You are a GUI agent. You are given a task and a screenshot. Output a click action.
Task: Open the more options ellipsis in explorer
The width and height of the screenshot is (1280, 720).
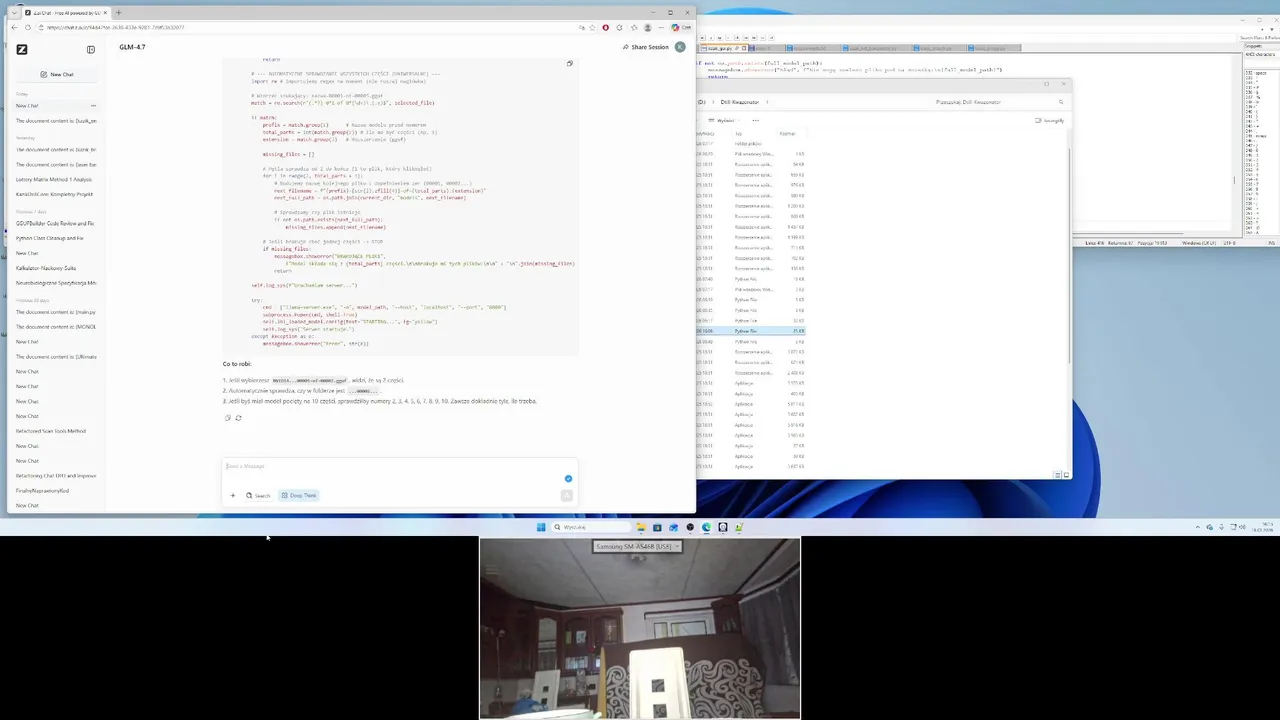(x=756, y=120)
